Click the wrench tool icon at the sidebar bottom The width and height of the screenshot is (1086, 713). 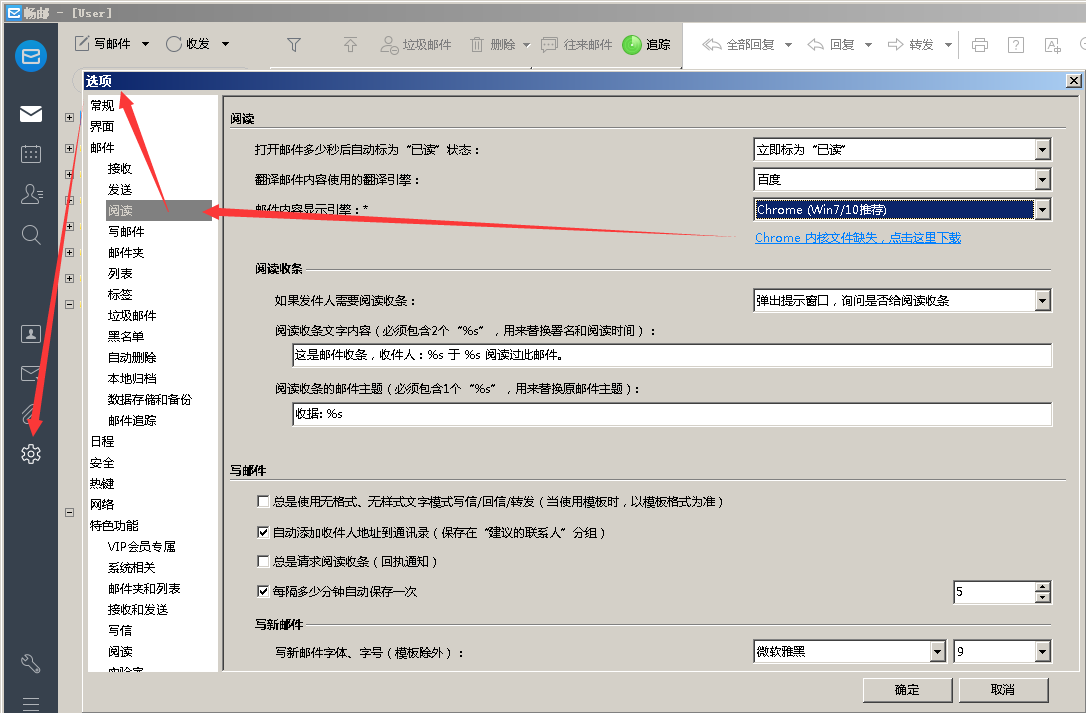click(30, 664)
